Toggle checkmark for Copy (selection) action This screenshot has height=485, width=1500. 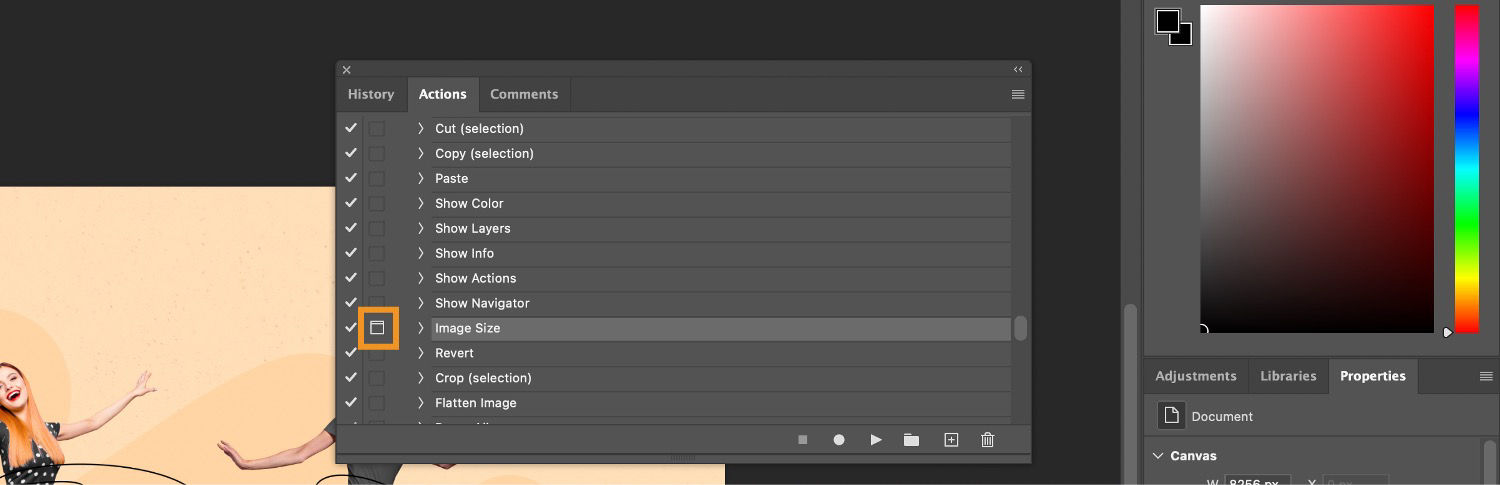pyautogui.click(x=350, y=153)
